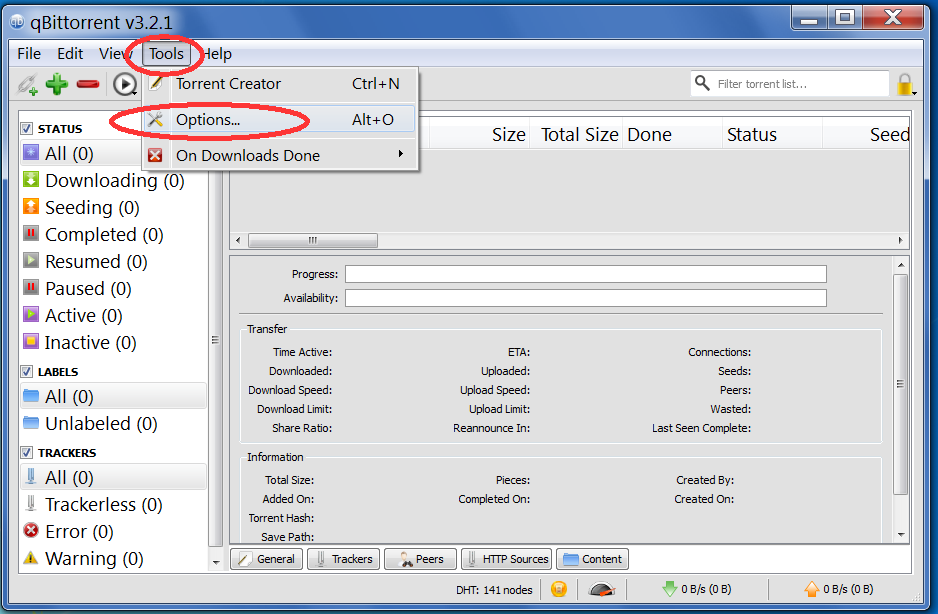Open the lock icon dropdown arrow
The height and width of the screenshot is (614, 938).
(915, 93)
